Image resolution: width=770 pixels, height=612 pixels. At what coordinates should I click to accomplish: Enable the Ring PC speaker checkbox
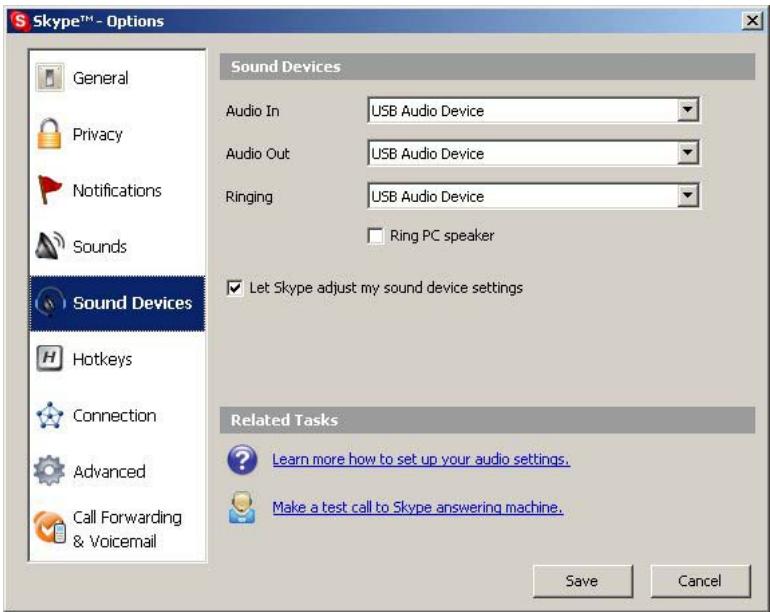pyautogui.click(x=376, y=236)
